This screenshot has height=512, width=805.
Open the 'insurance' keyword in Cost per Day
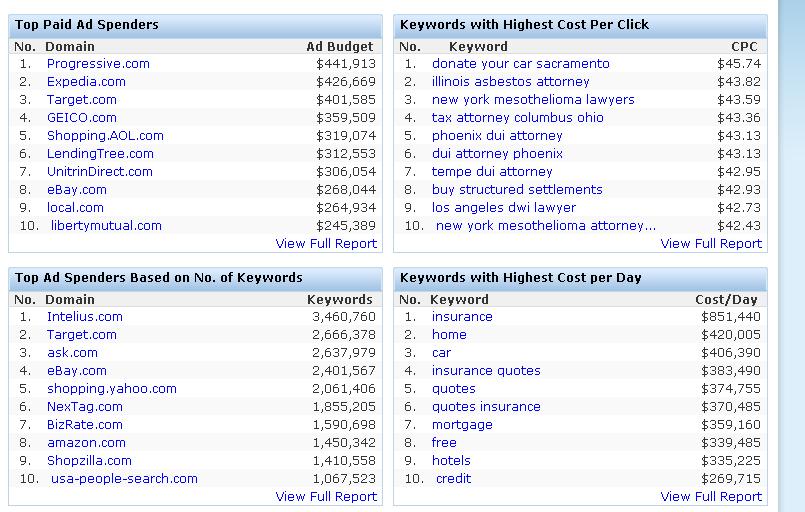[x=462, y=317]
